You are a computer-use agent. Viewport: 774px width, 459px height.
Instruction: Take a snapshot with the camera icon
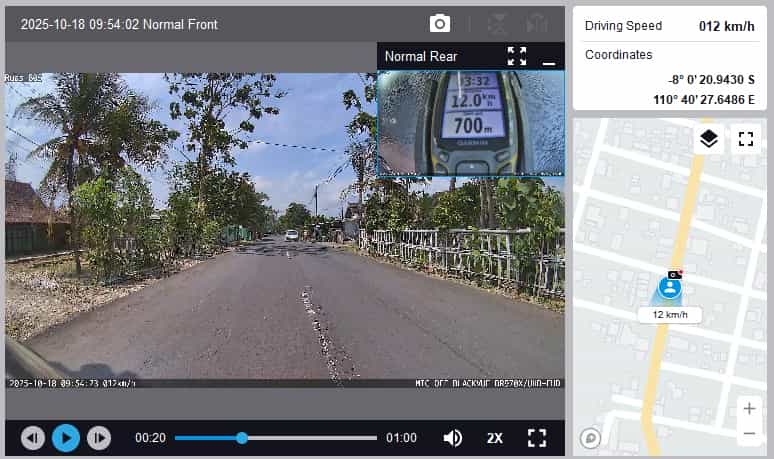pyautogui.click(x=440, y=24)
